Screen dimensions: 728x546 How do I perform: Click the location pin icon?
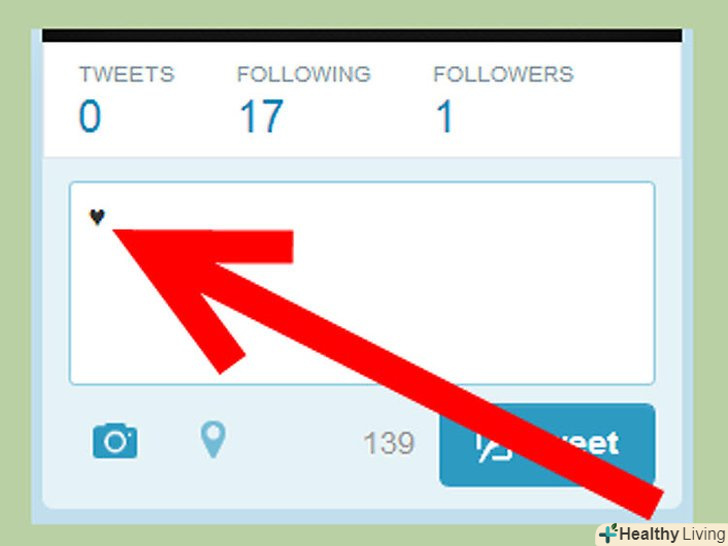213,439
